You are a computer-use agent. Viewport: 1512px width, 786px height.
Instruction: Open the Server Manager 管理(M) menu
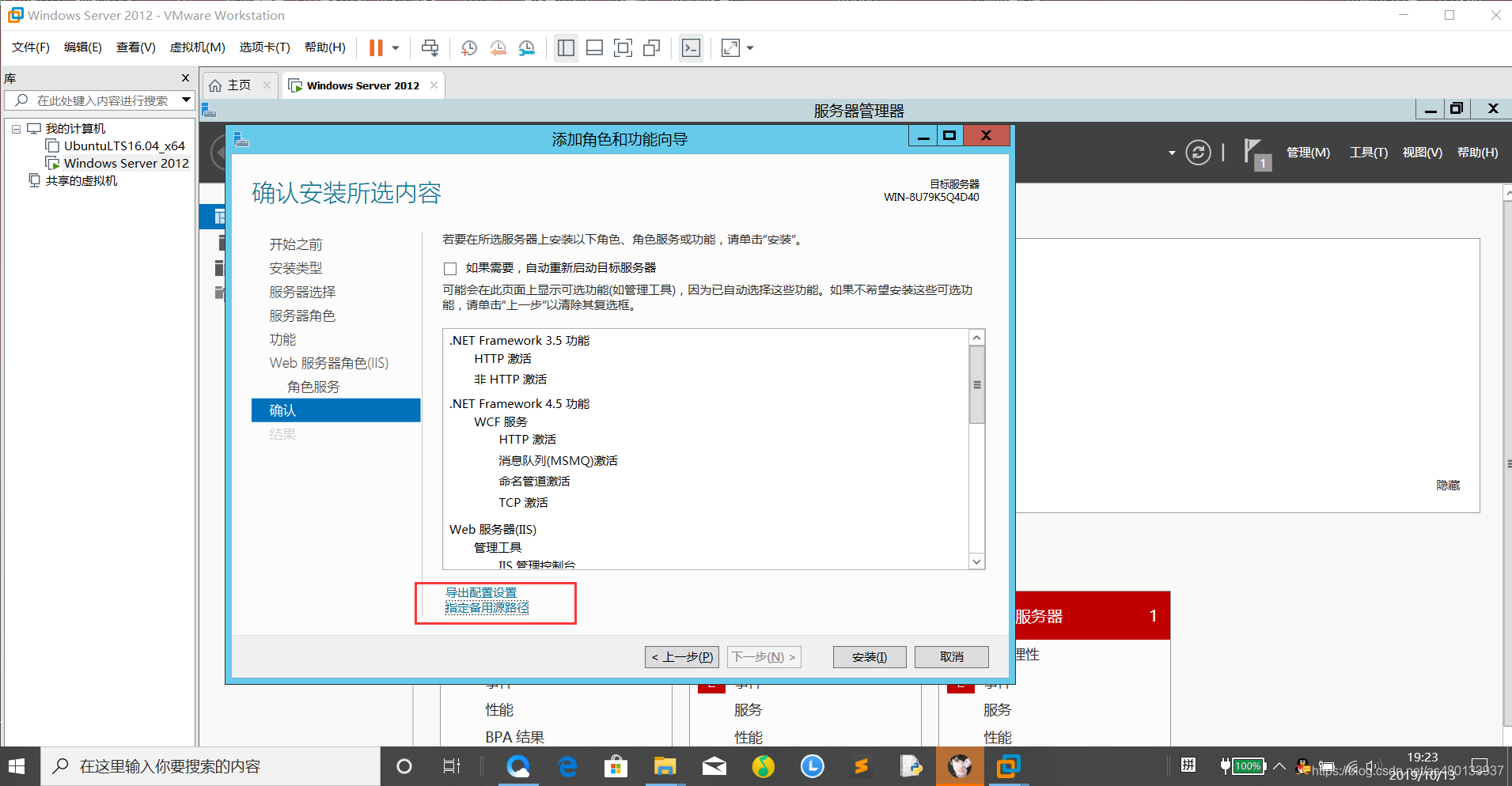click(x=1308, y=153)
